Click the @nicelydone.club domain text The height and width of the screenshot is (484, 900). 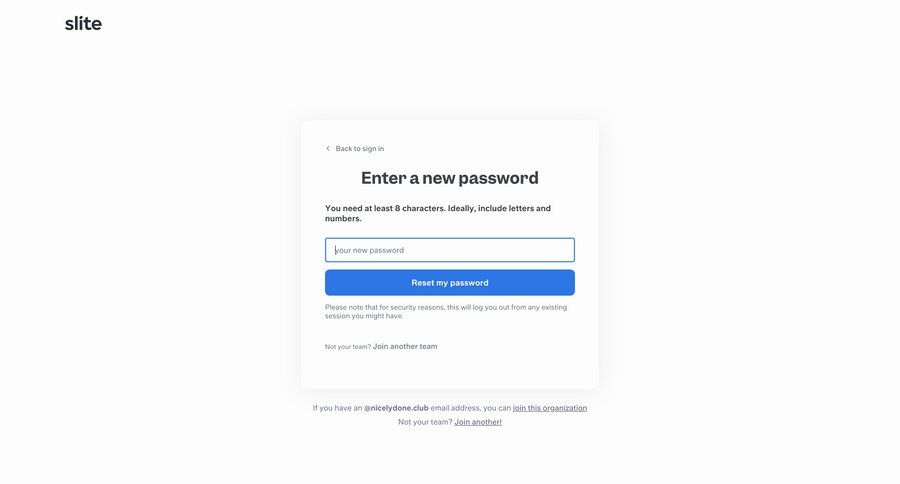[396, 408]
